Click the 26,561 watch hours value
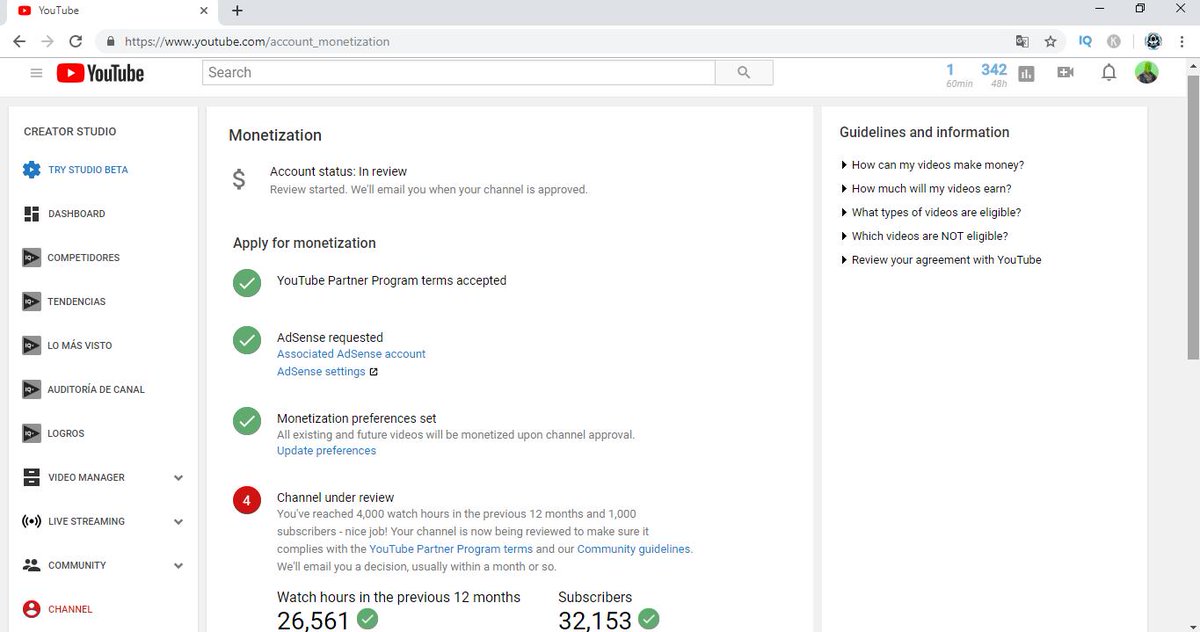This screenshot has height=632, width=1200. [313, 621]
